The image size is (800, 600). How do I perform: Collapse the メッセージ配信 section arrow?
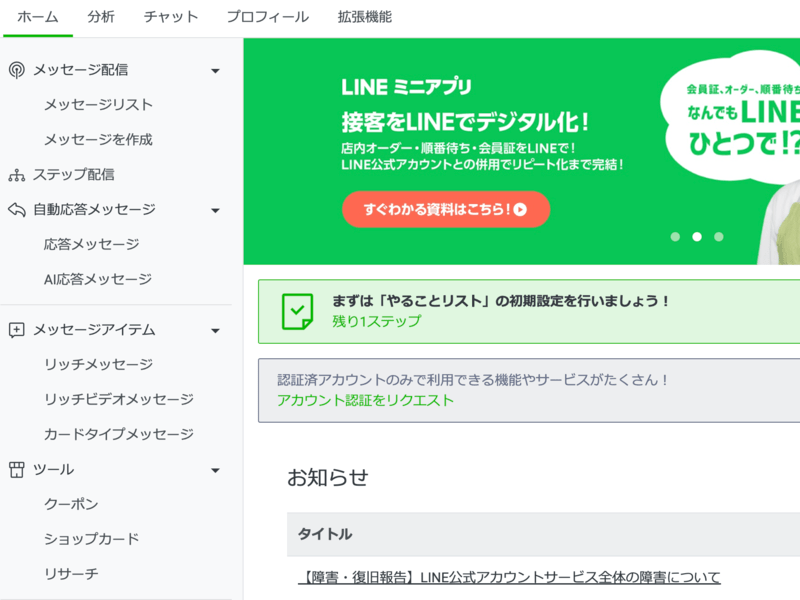(215, 71)
